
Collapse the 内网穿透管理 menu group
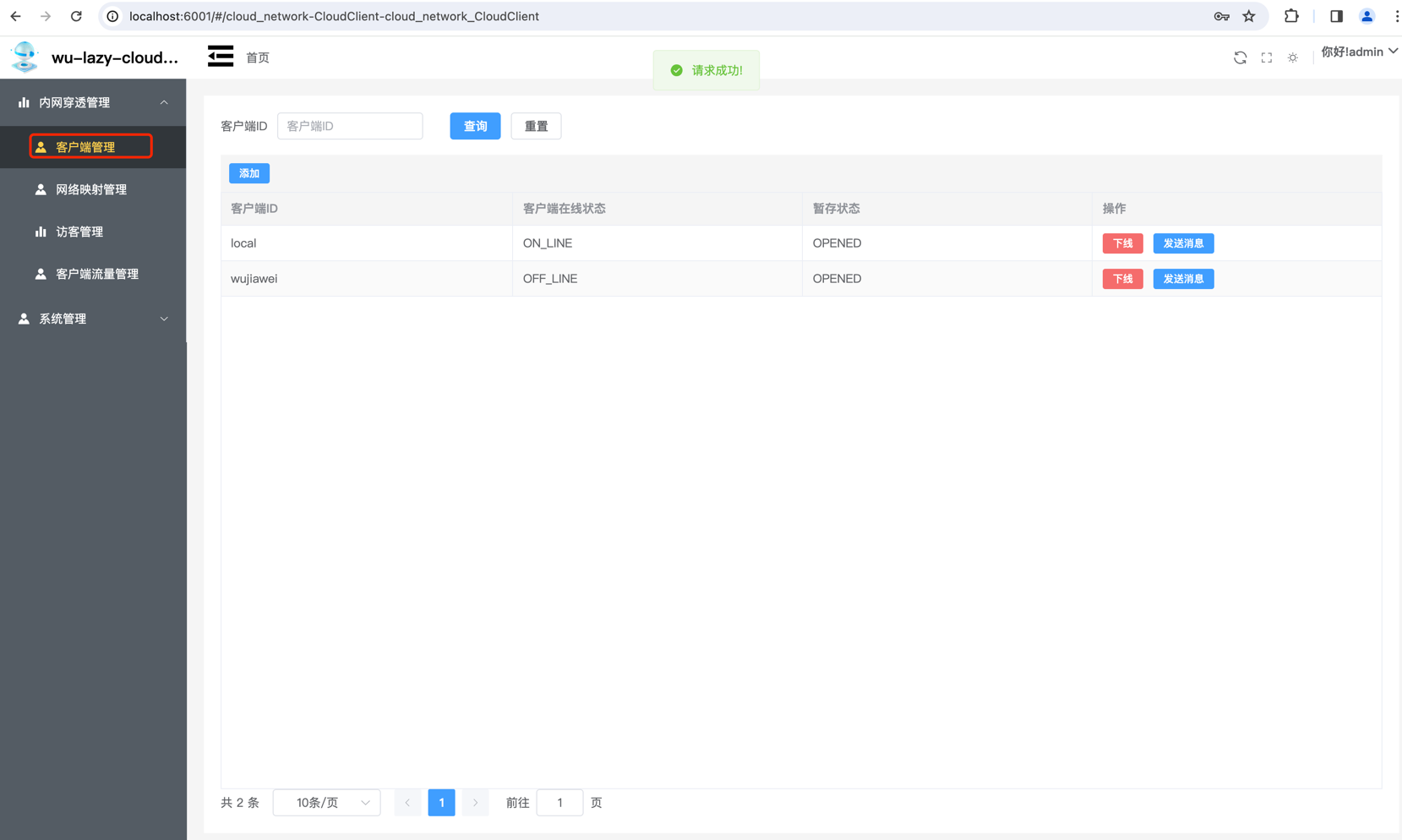click(93, 102)
